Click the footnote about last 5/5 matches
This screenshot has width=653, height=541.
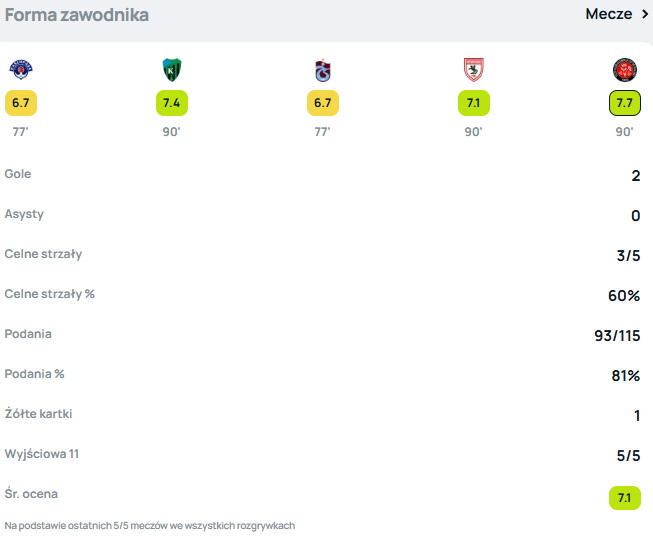click(150, 526)
